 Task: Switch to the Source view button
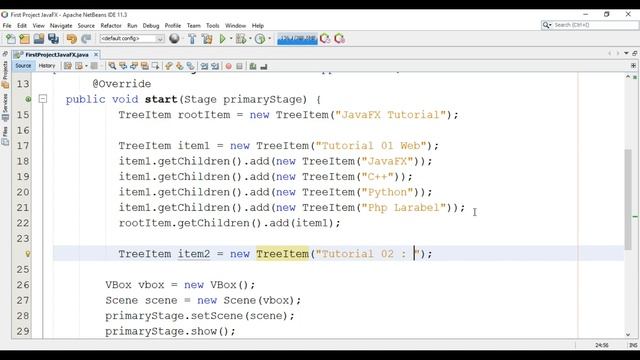pos(23,66)
